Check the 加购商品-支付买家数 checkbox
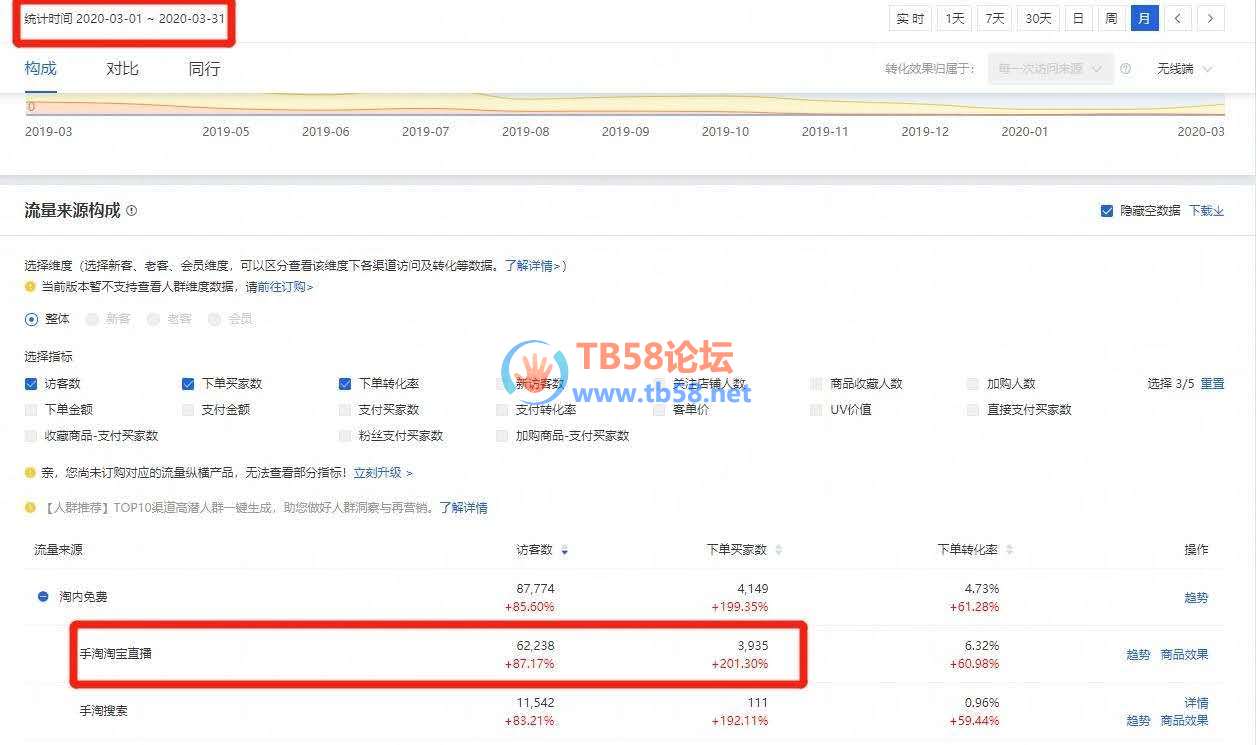Screen dimensions: 1256x745 click(x=502, y=435)
